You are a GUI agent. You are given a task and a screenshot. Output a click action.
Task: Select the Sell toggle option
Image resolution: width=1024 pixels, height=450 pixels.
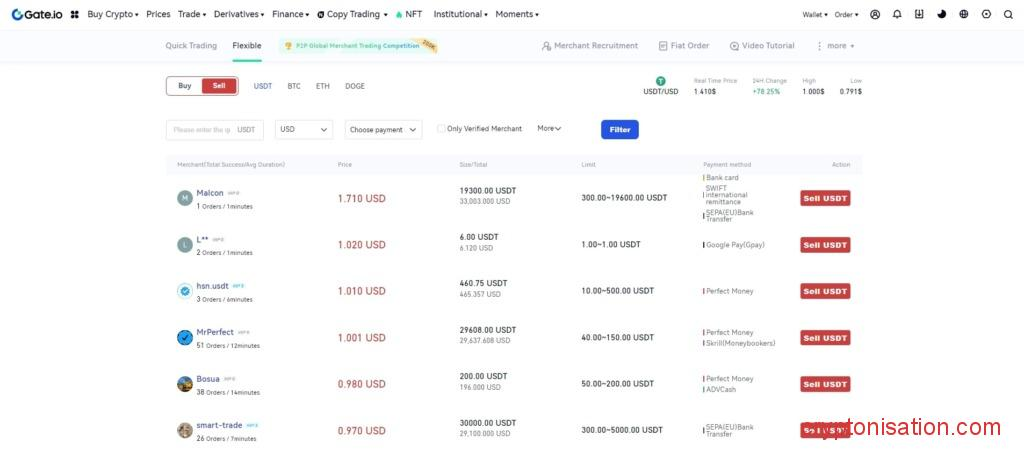click(x=219, y=86)
